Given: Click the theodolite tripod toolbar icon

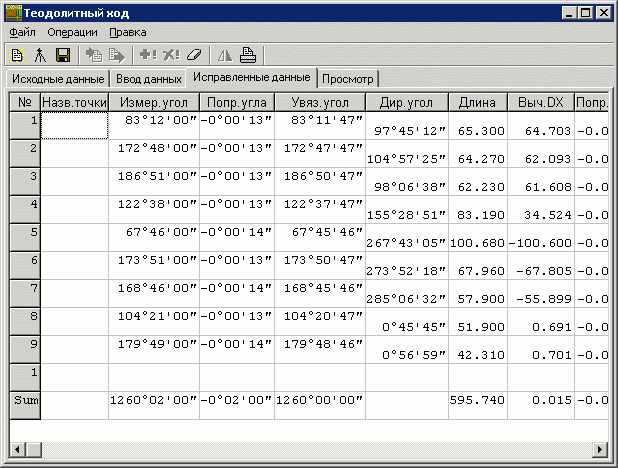Looking at the screenshot, I should [x=40, y=55].
